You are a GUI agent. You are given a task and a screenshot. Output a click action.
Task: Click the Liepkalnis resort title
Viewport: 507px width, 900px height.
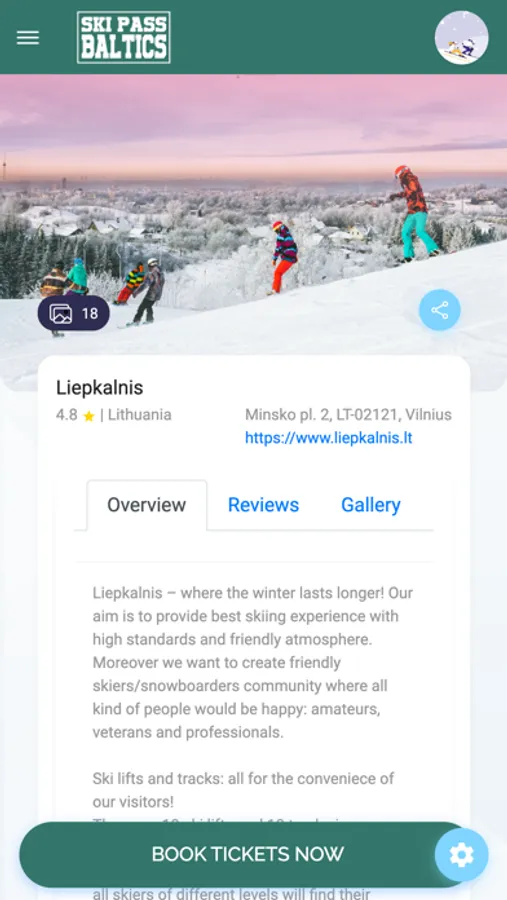100,388
